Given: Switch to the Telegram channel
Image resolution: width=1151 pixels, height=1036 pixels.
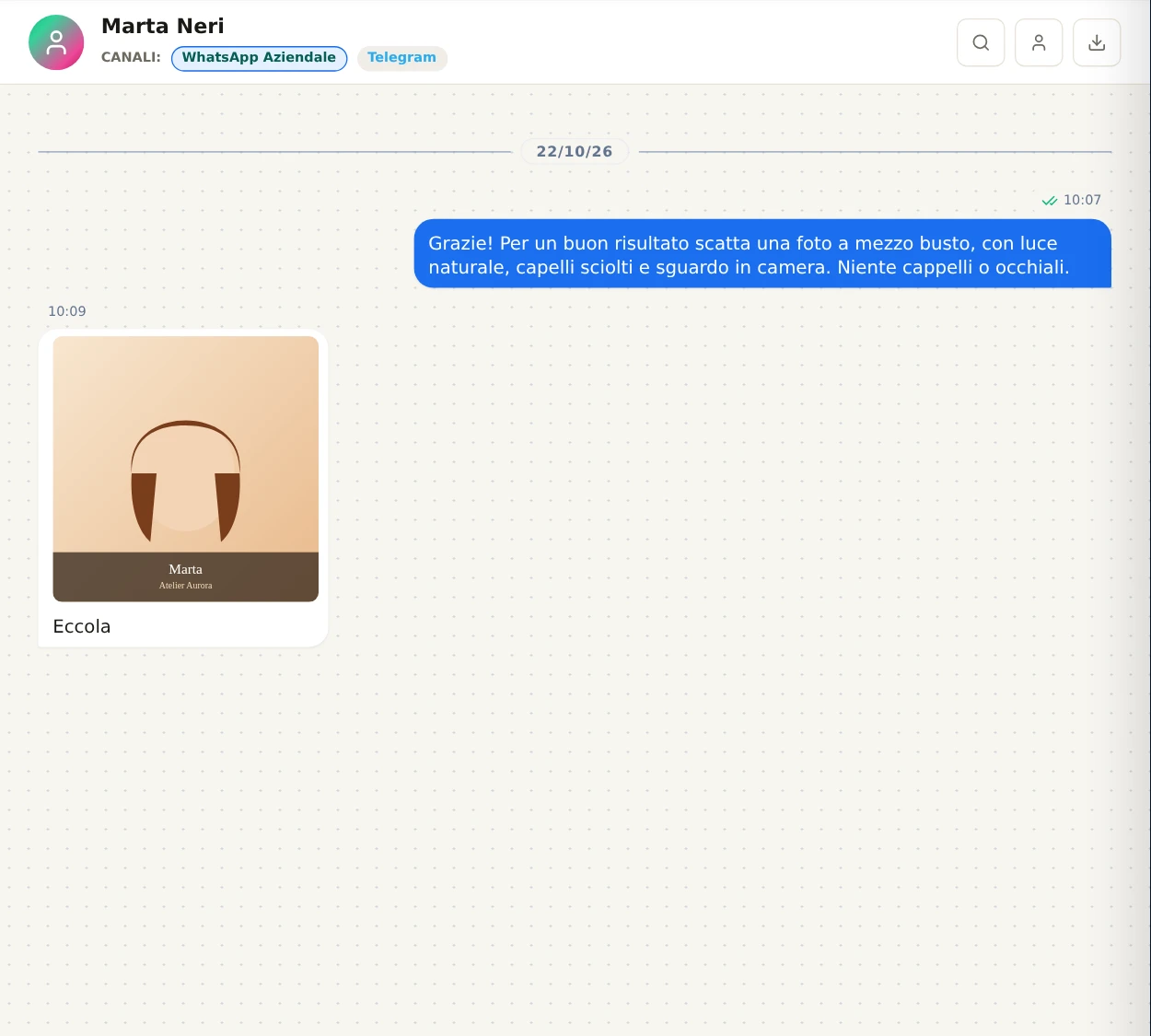Looking at the screenshot, I should 401,58.
